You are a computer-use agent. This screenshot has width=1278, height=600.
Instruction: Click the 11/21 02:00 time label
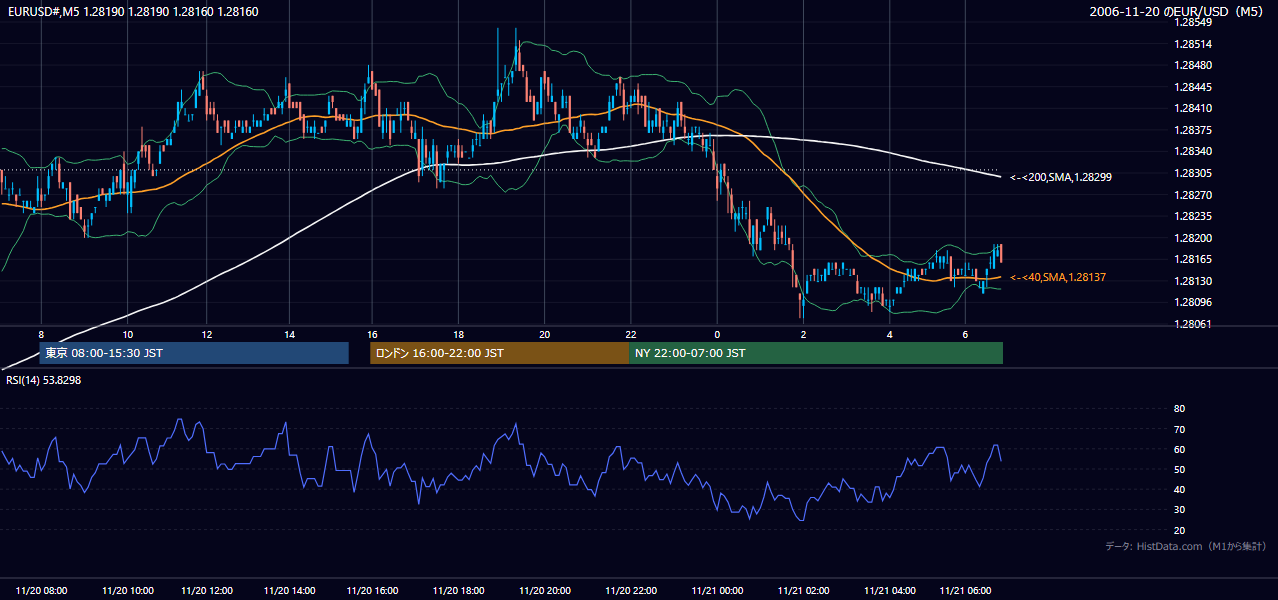coord(803,591)
